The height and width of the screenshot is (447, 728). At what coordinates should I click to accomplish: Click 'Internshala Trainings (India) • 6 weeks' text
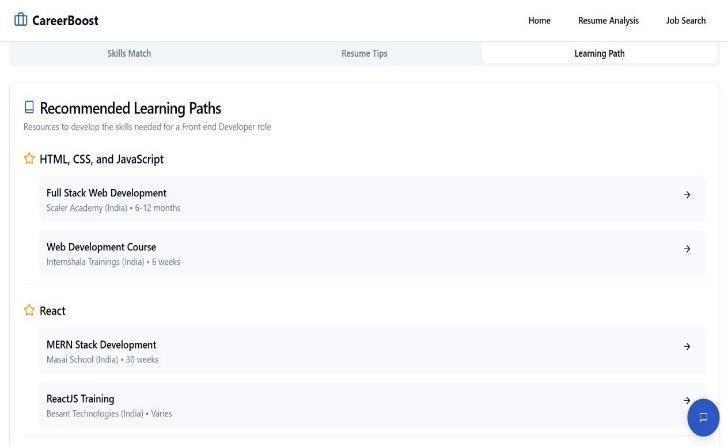(x=113, y=262)
